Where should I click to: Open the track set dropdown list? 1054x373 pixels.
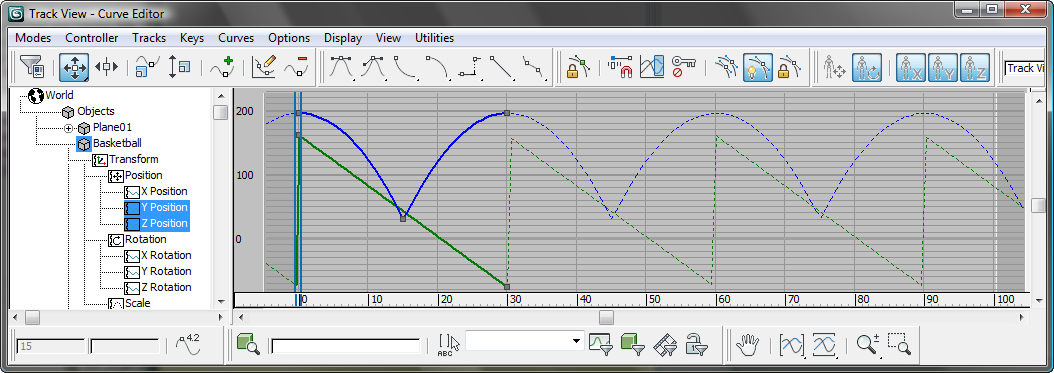(524, 341)
